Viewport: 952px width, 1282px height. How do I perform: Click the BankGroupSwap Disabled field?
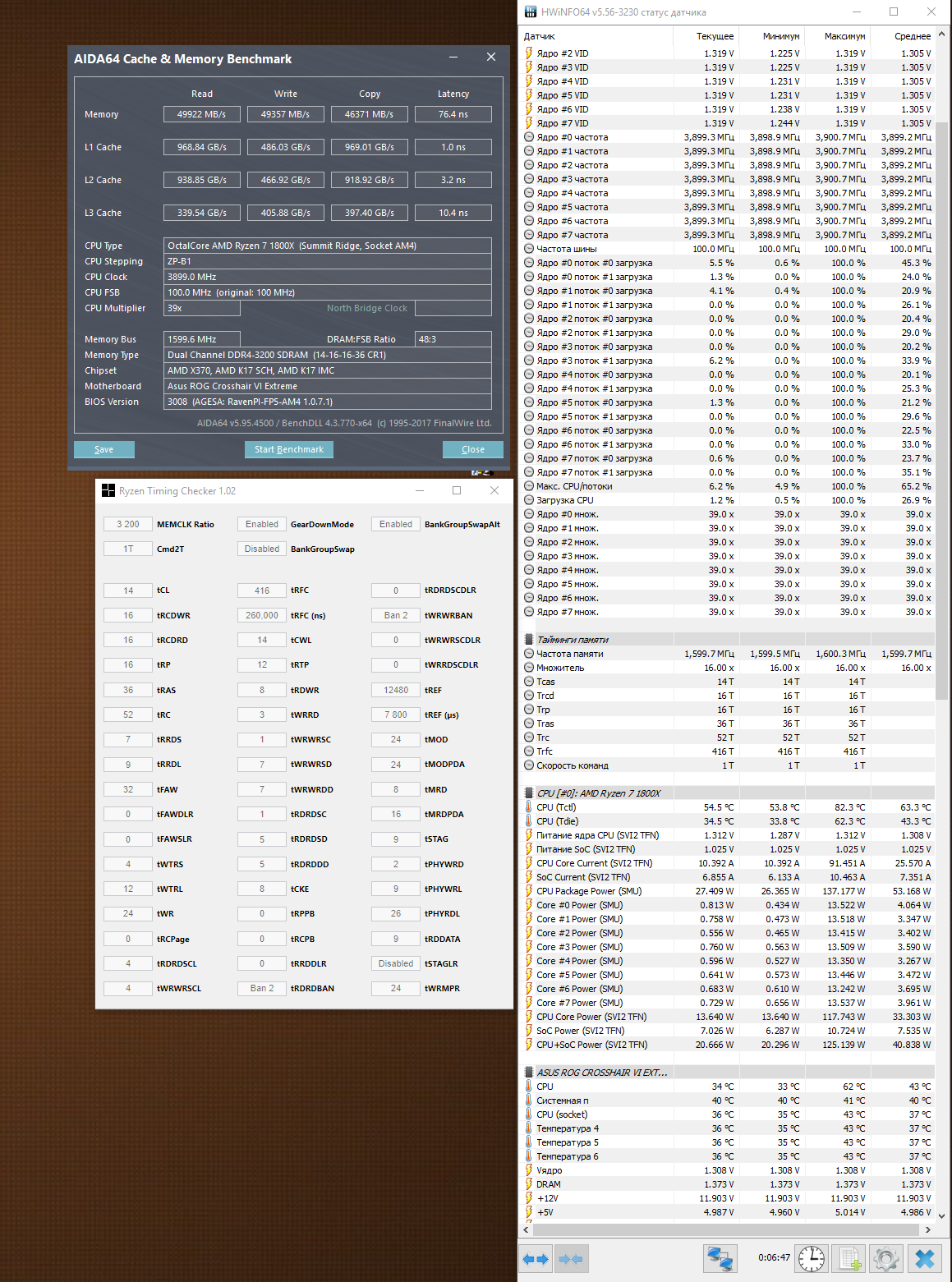(x=262, y=549)
